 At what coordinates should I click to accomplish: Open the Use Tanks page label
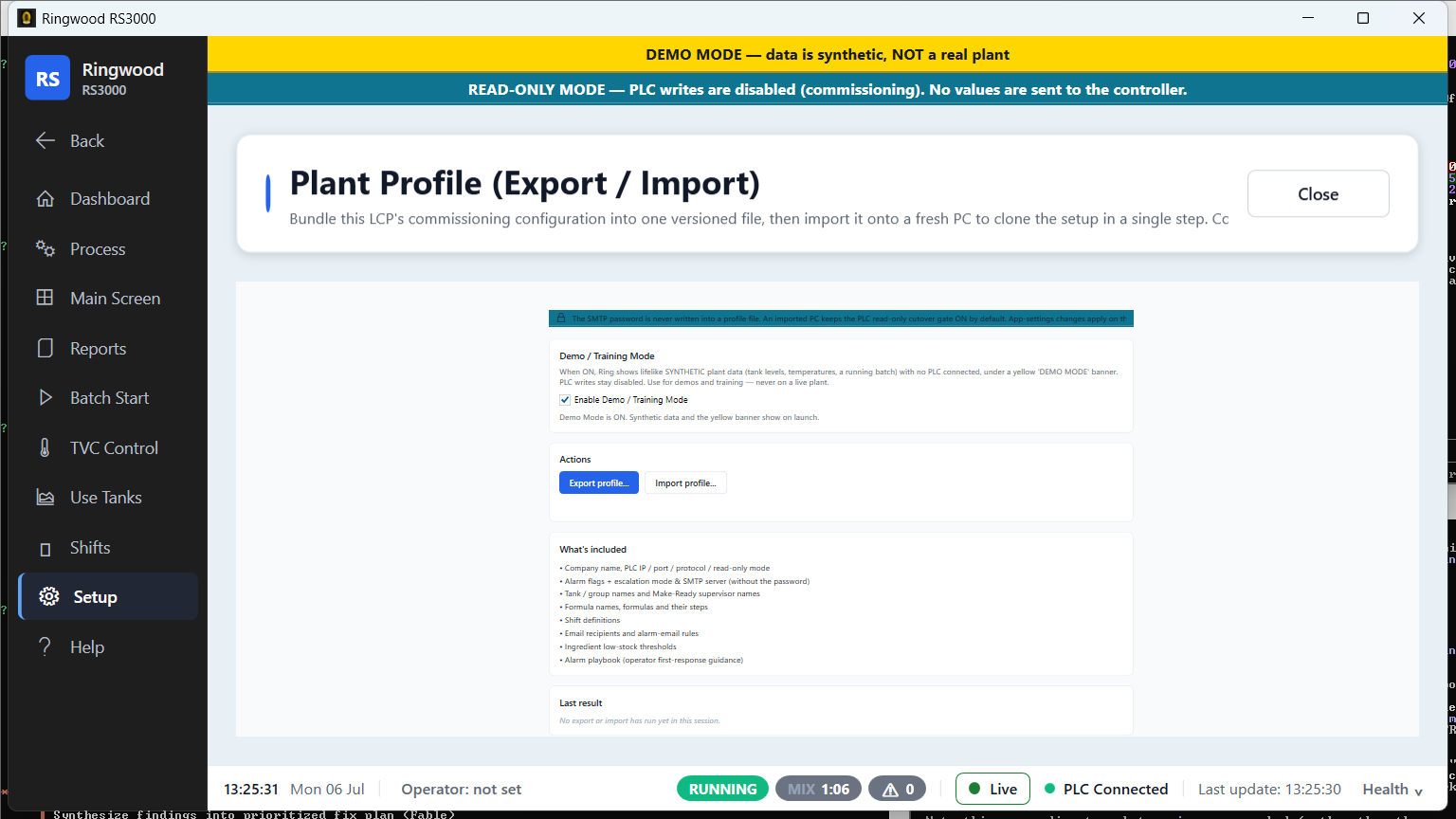point(106,498)
